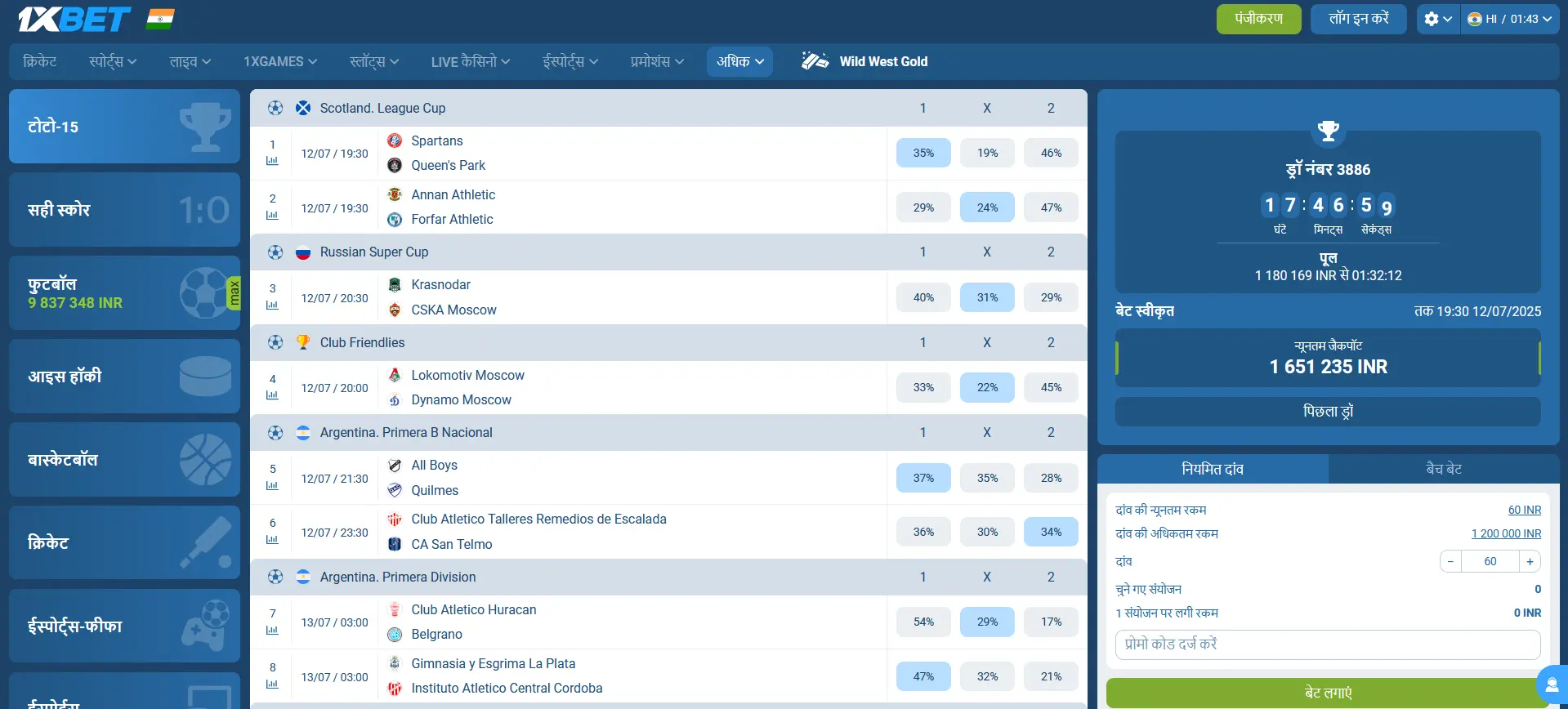Click Russian flag icon in Super Cup header
Image resolution: width=1568 pixels, height=709 pixels.
[303, 252]
